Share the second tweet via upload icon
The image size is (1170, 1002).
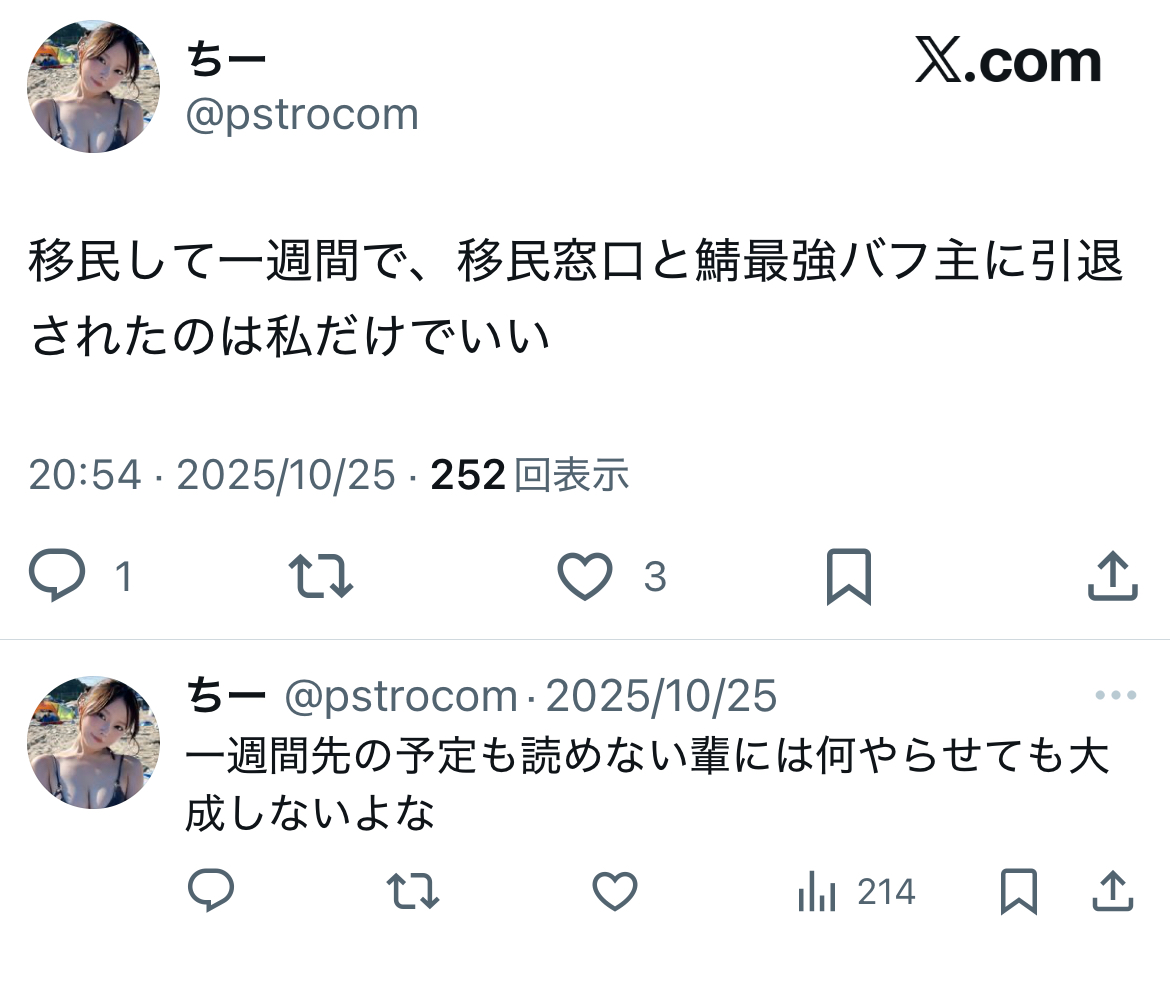[x=1113, y=891]
